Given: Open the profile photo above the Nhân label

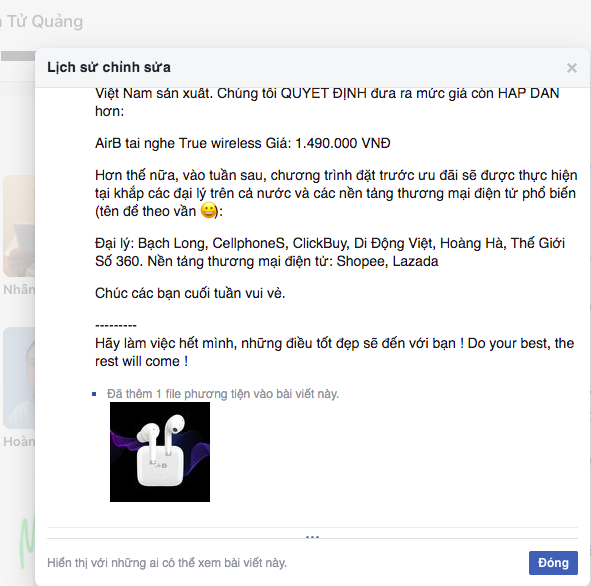Looking at the screenshot, I should point(19,225).
